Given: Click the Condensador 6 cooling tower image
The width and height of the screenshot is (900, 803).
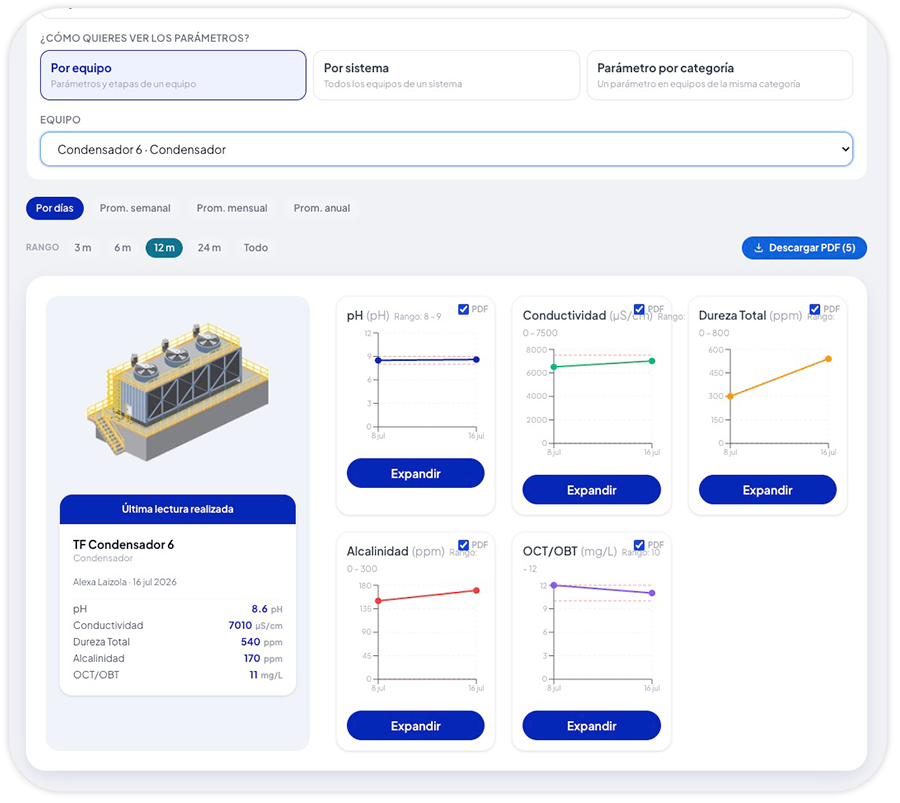Looking at the screenshot, I should [177, 393].
